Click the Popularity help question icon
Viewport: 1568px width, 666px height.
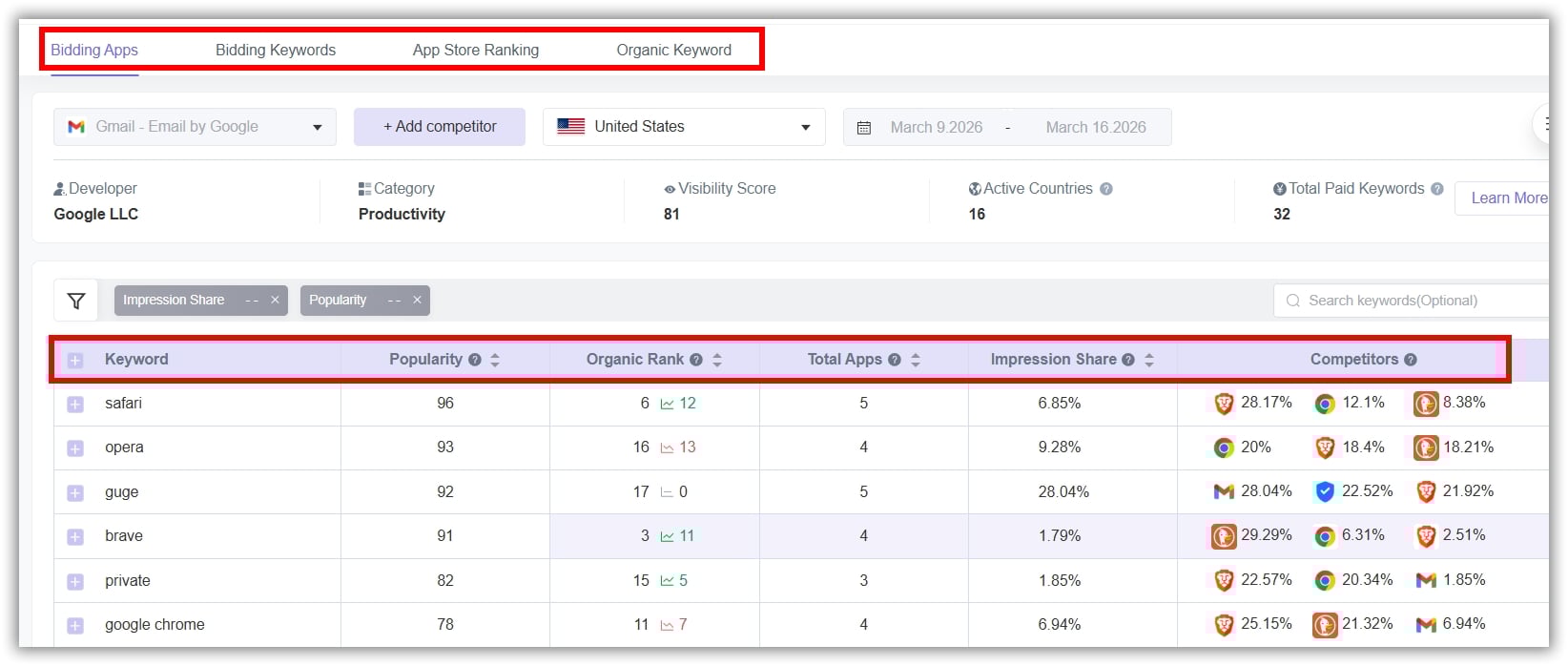[x=475, y=360]
